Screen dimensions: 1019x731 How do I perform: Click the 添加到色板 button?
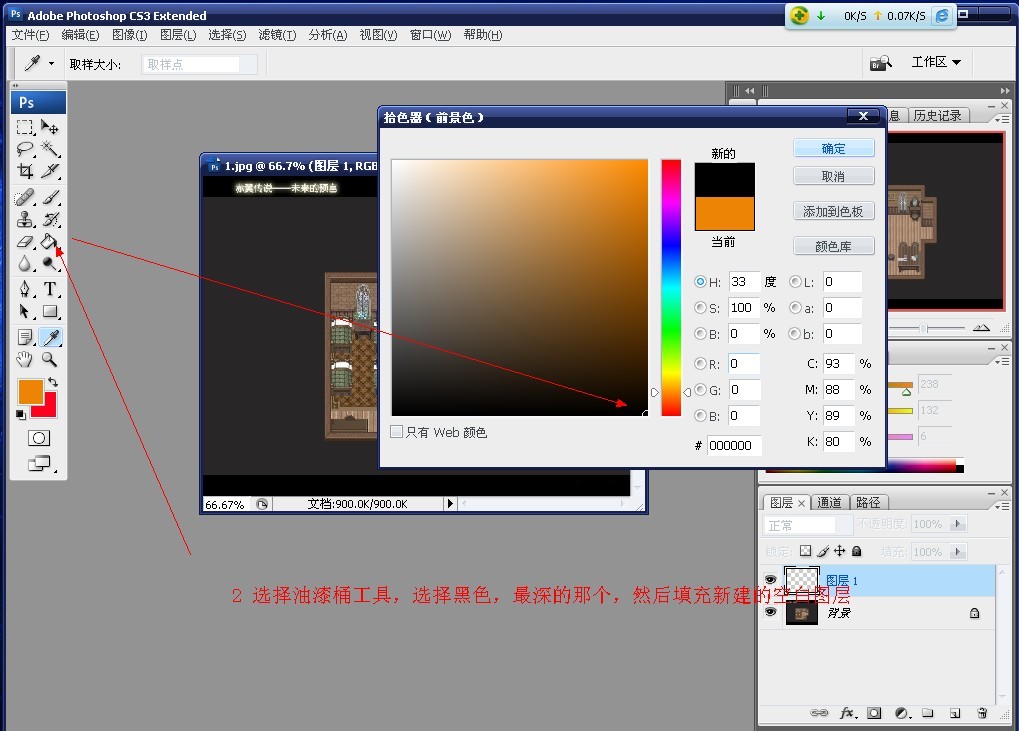[833, 211]
